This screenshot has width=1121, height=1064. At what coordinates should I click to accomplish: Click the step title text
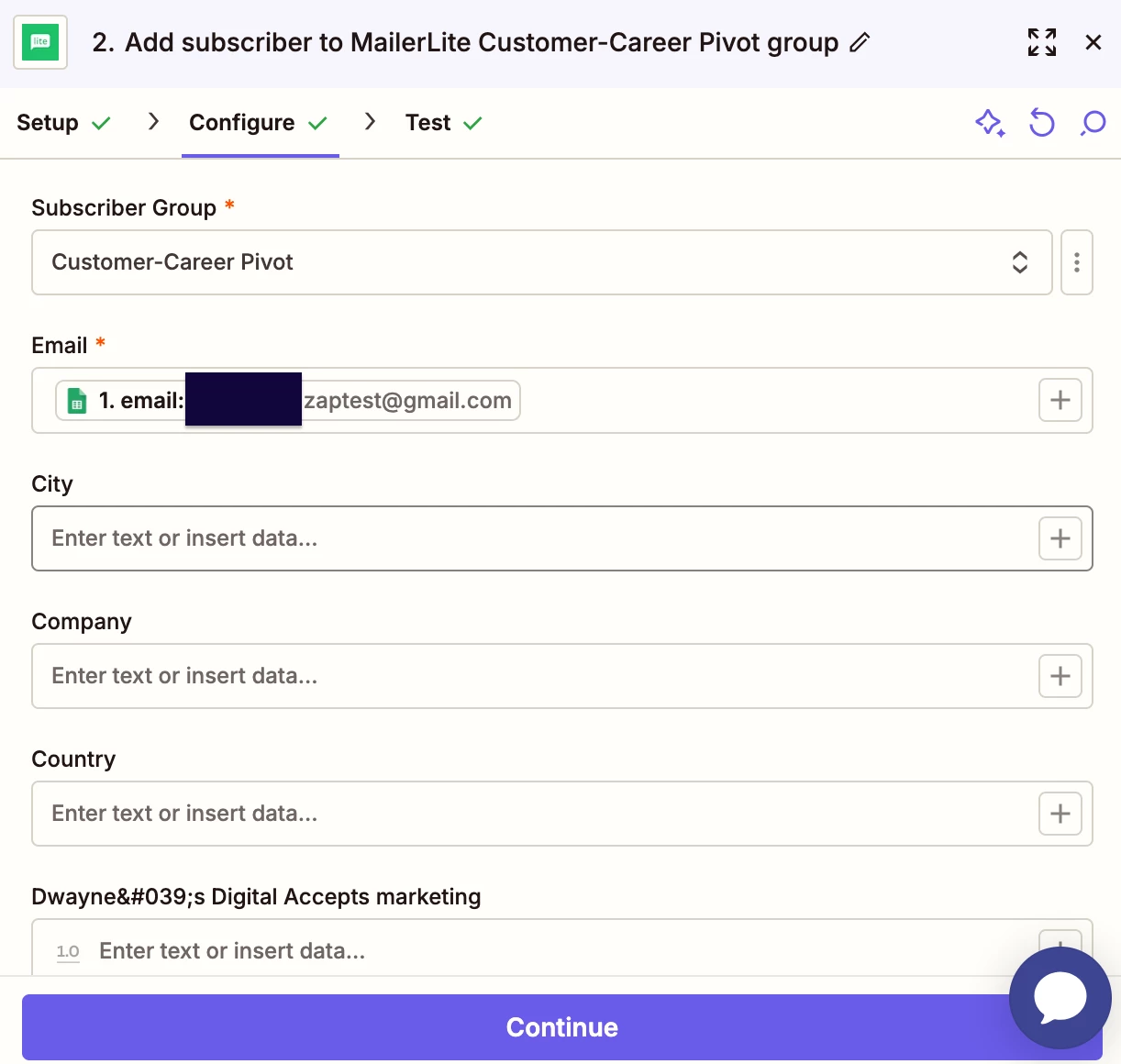[465, 43]
